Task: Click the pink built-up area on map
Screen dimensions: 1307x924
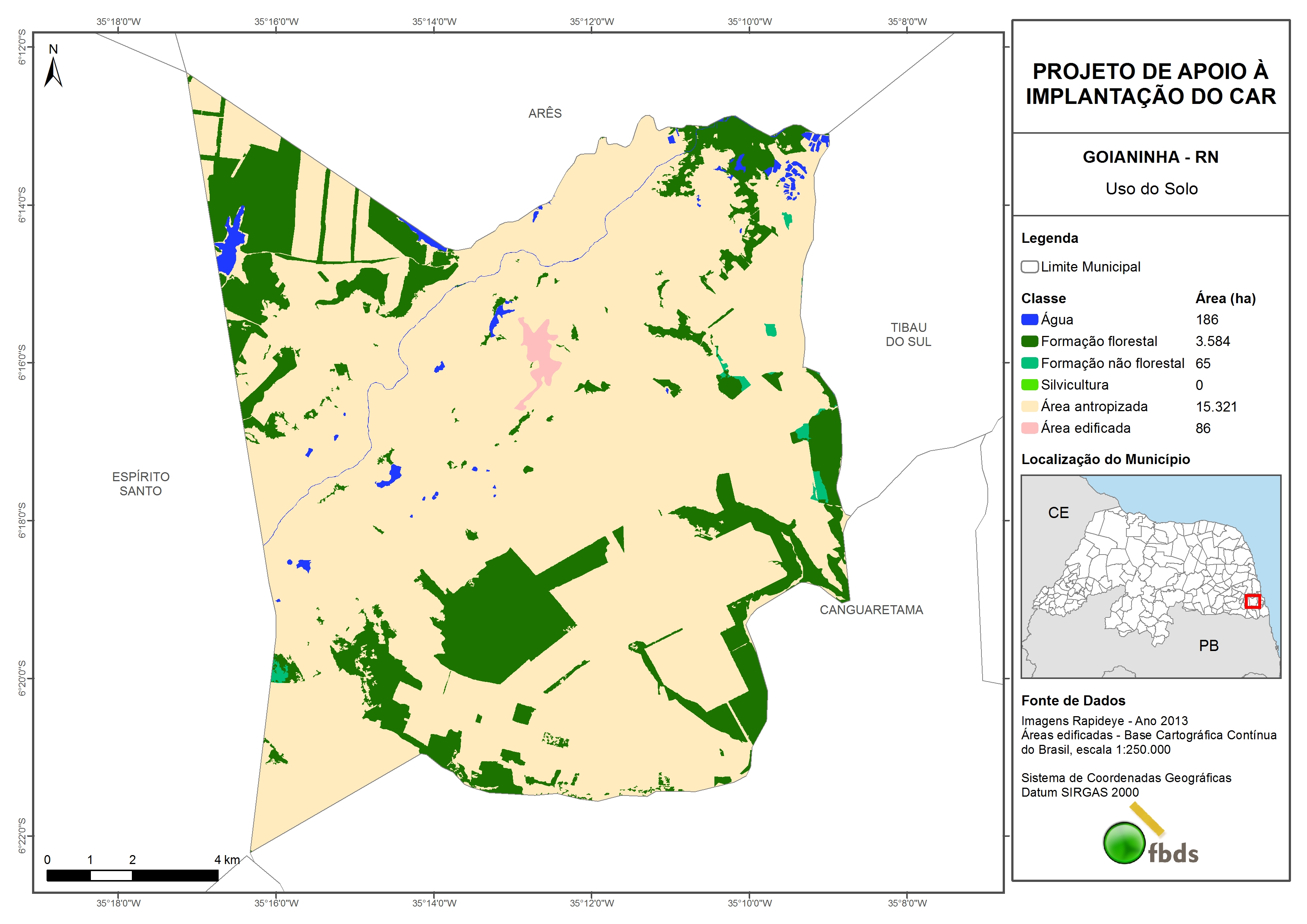Action: [538, 363]
